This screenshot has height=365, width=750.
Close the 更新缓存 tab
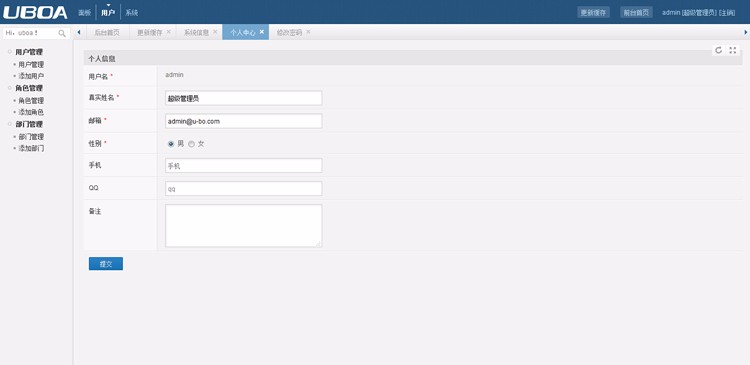point(168,32)
